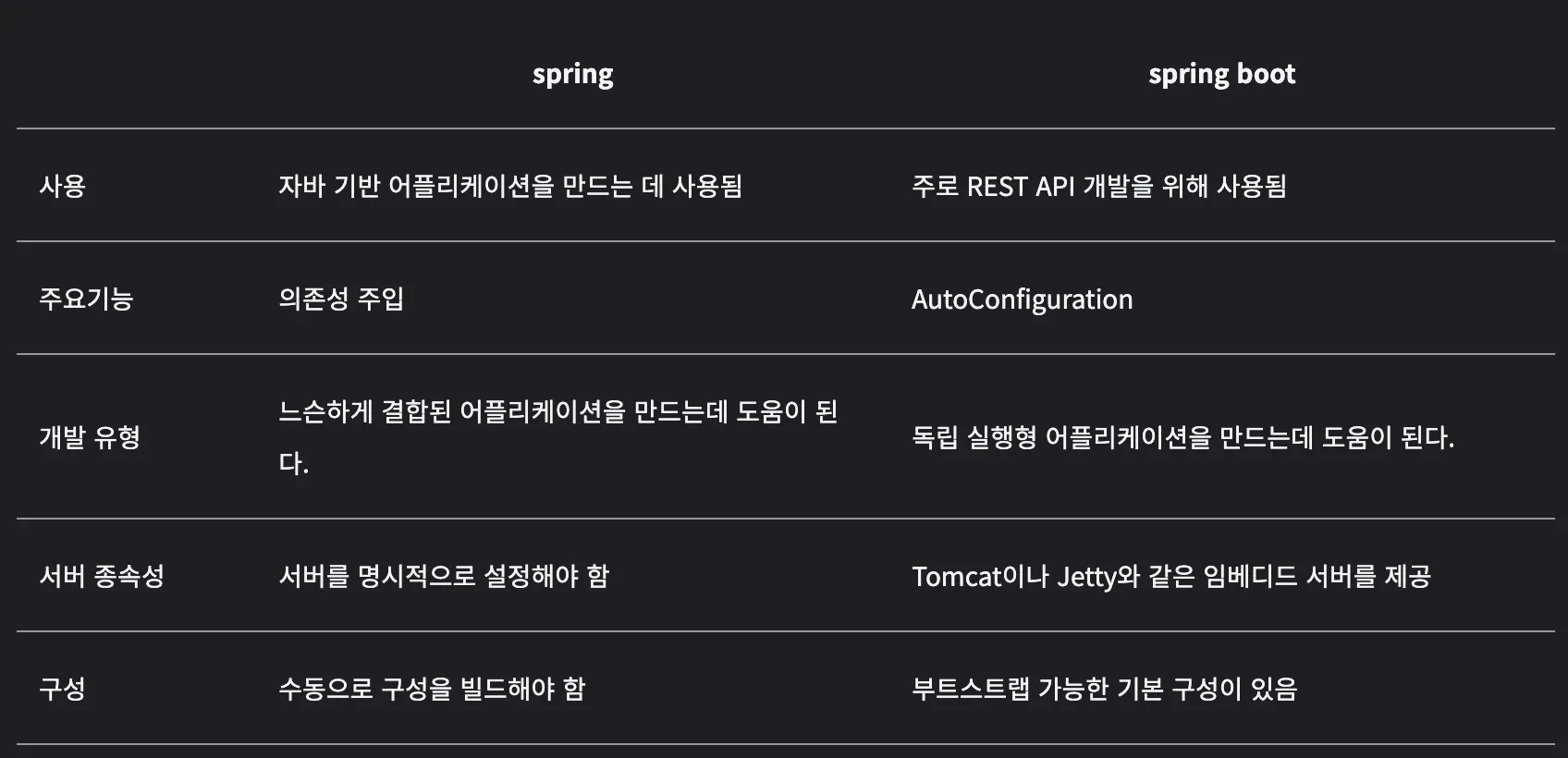Image resolution: width=1568 pixels, height=758 pixels.
Task: Click cell '수동으로 구성을 빌드해야 함'
Action: pos(432,689)
